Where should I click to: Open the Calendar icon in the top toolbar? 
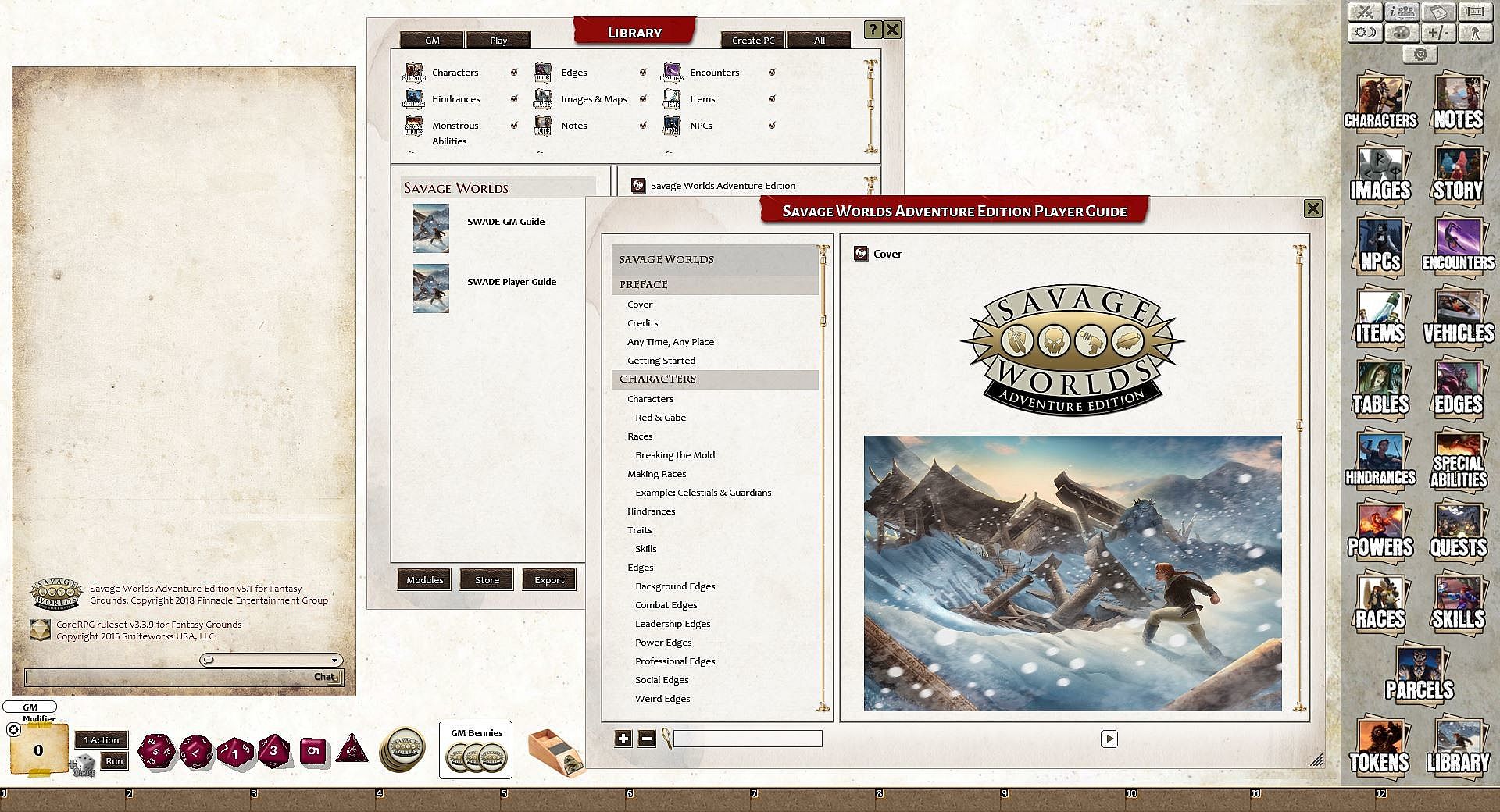pos(1438,12)
